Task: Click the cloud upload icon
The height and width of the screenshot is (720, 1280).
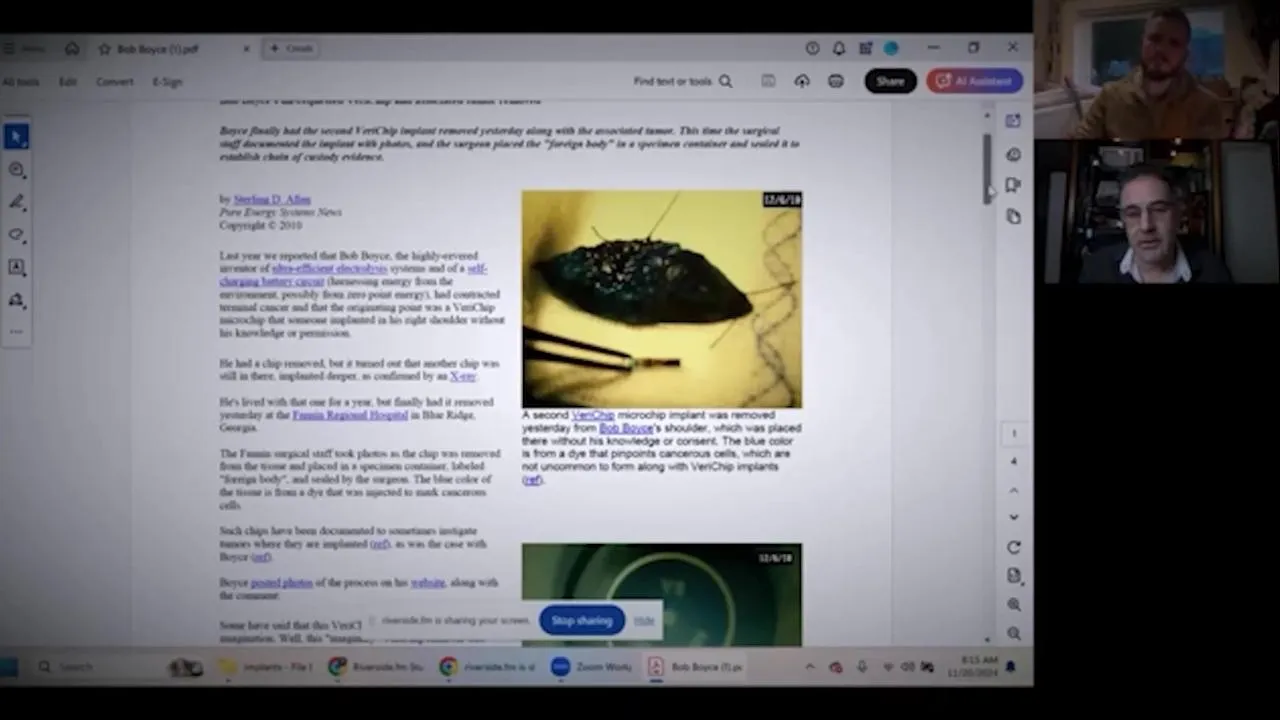Action: pyautogui.click(x=802, y=81)
